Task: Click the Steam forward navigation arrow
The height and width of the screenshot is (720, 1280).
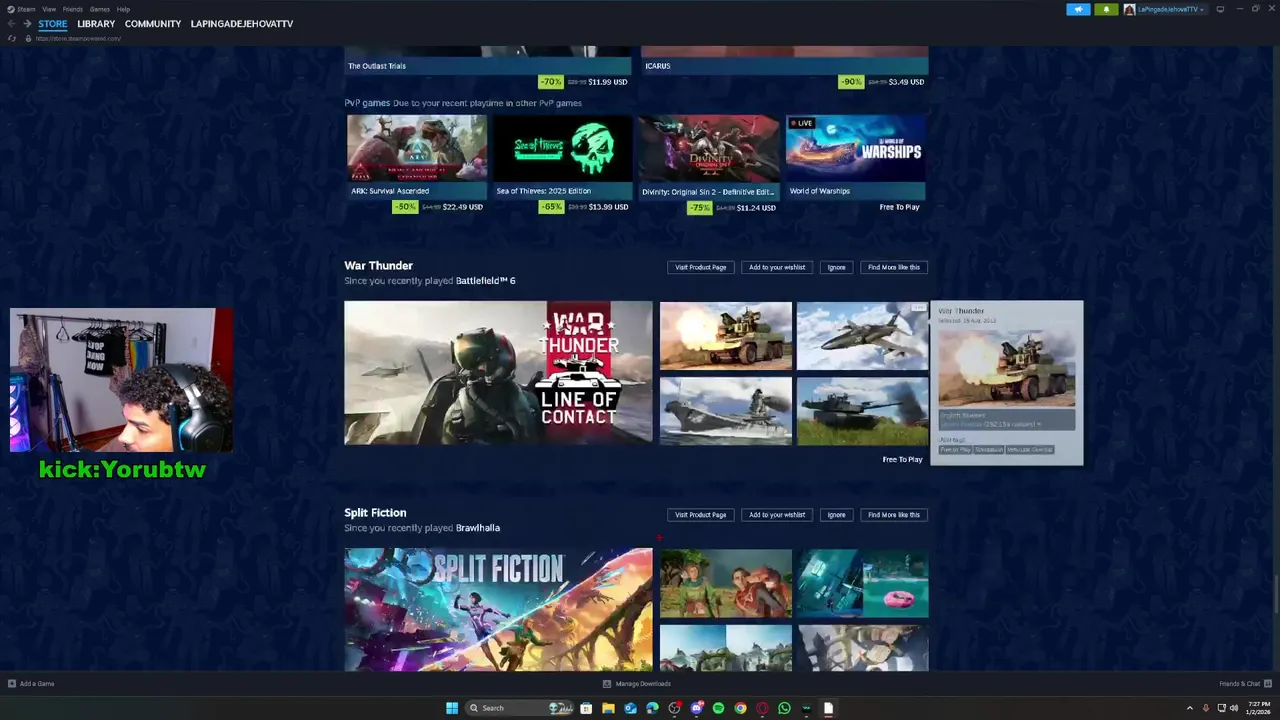Action: (26, 24)
